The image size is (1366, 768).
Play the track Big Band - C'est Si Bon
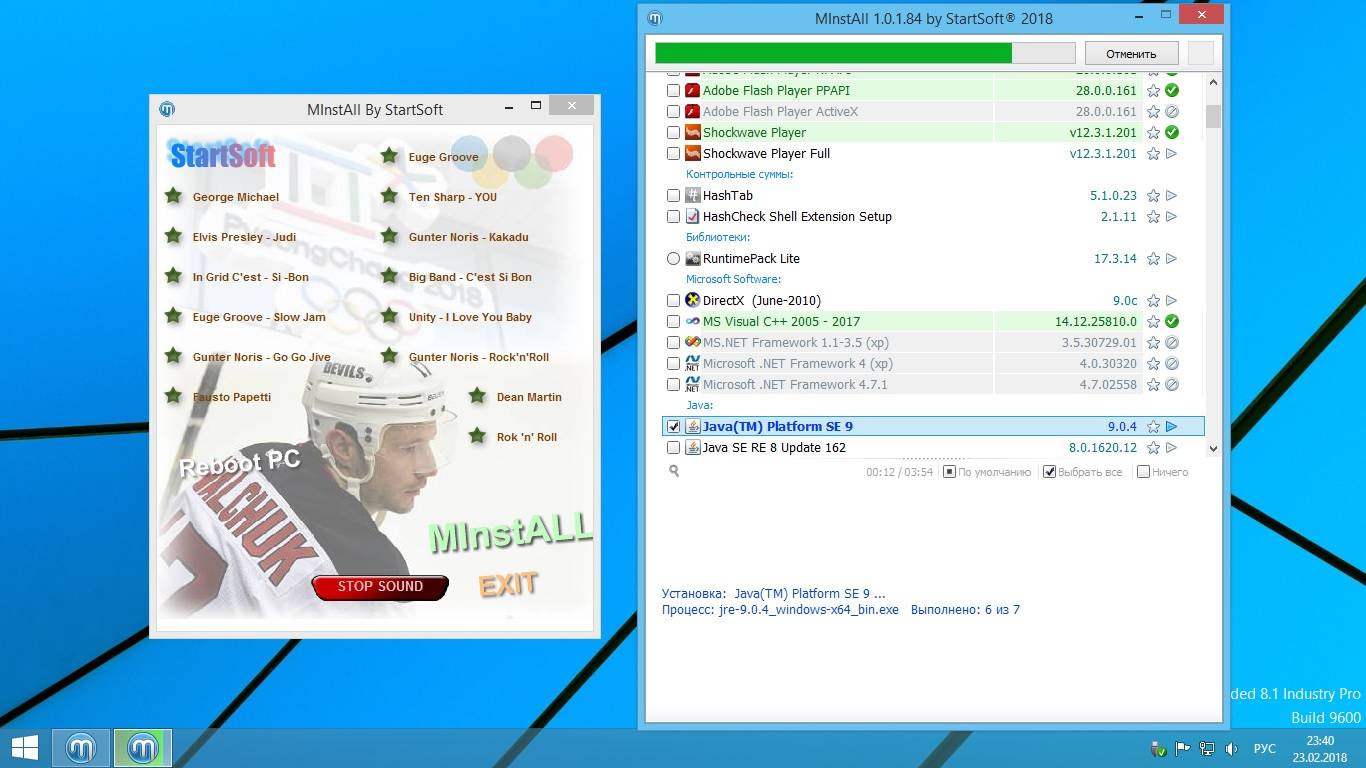pyautogui.click(x=470, y=277)
